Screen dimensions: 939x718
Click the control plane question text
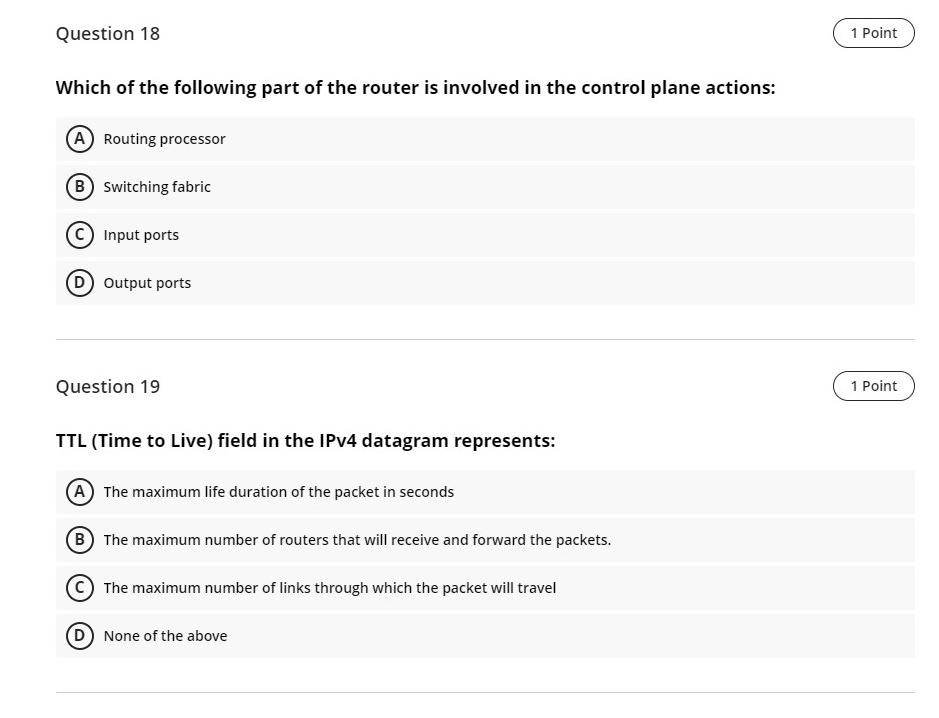pos(415,87)
